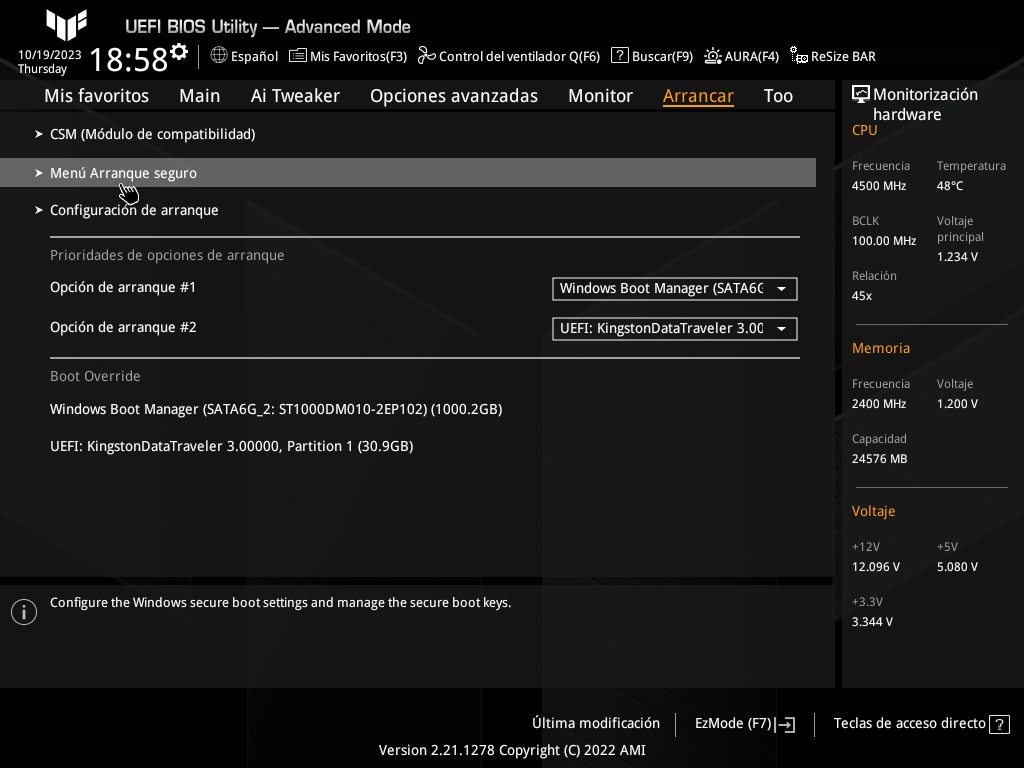
Task: Boot override from UEFI KingstonDataTraveler entry
Action: 231,446
